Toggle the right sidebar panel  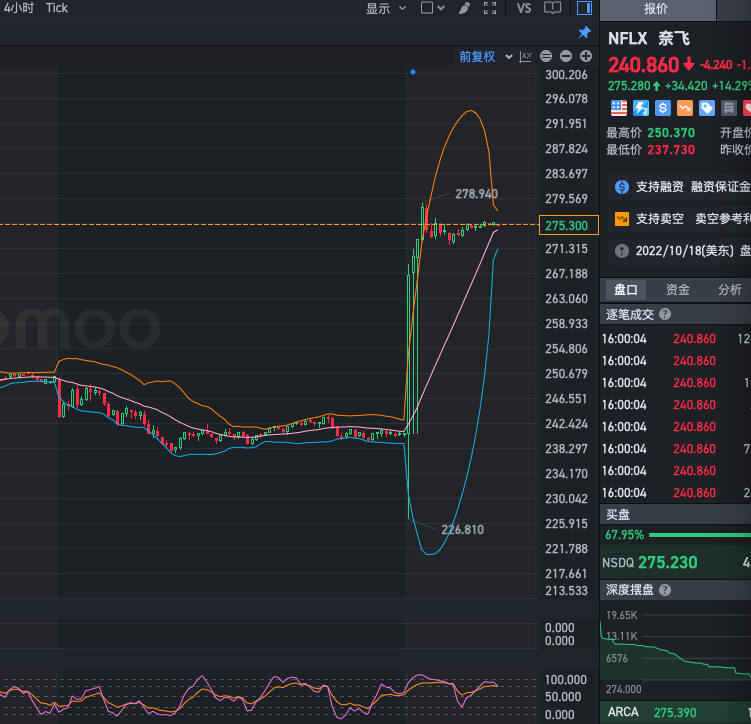coord(584,8)
